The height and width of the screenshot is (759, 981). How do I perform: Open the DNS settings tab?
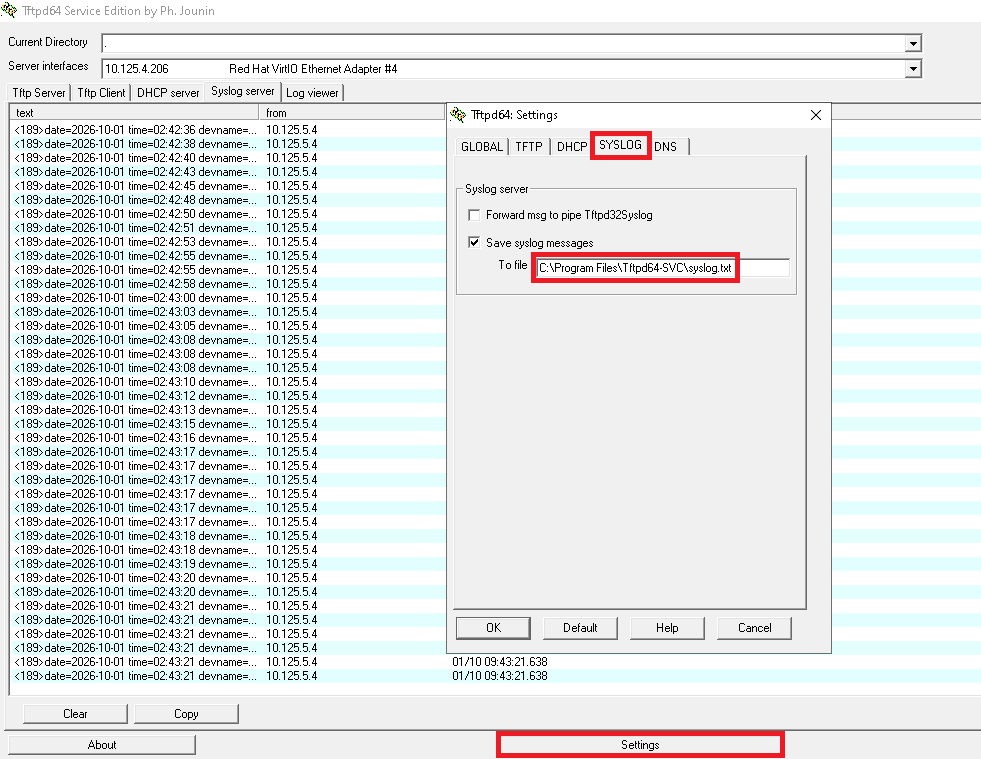pos(666,146)
